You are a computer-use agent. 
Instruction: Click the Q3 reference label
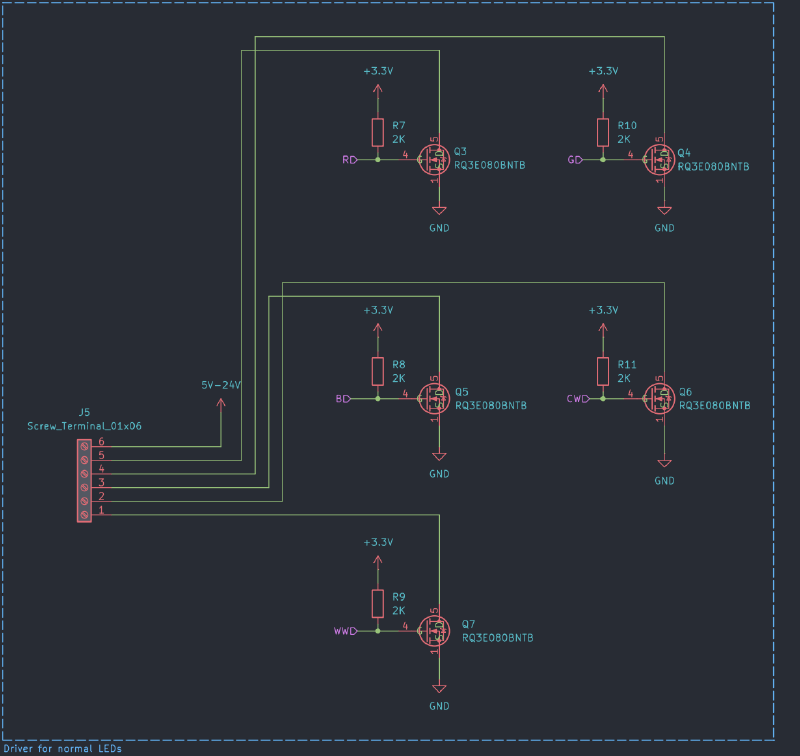[x=460, y=152]
